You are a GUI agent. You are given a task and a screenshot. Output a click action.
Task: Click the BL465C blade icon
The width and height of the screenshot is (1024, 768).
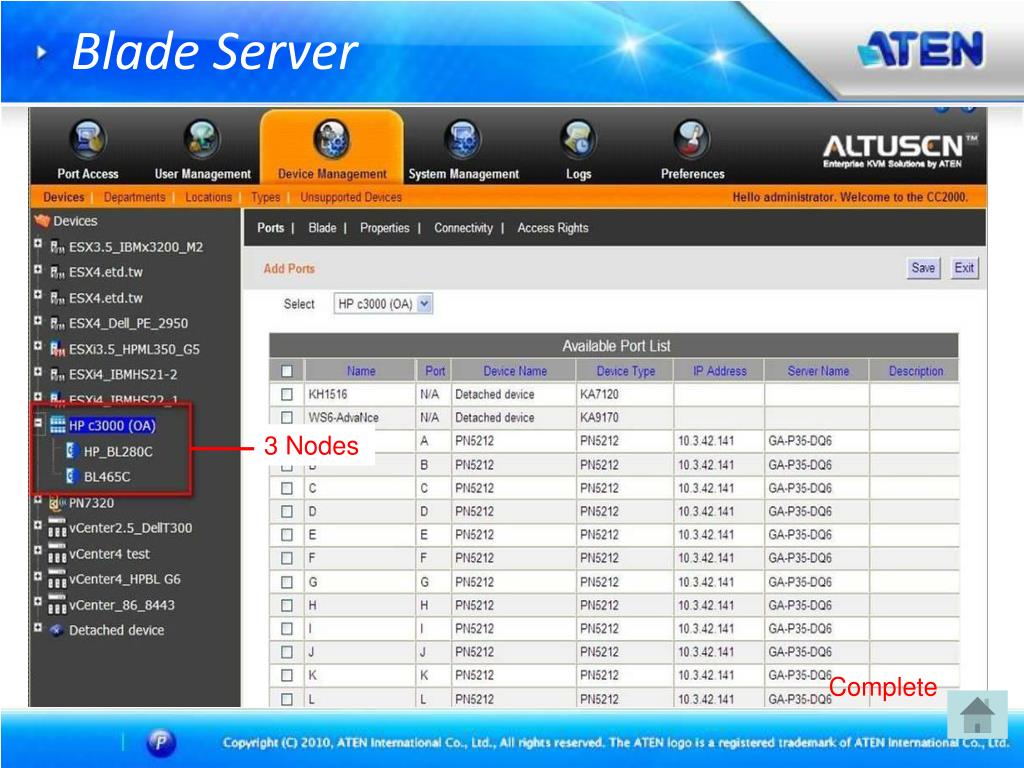(72, 476)
